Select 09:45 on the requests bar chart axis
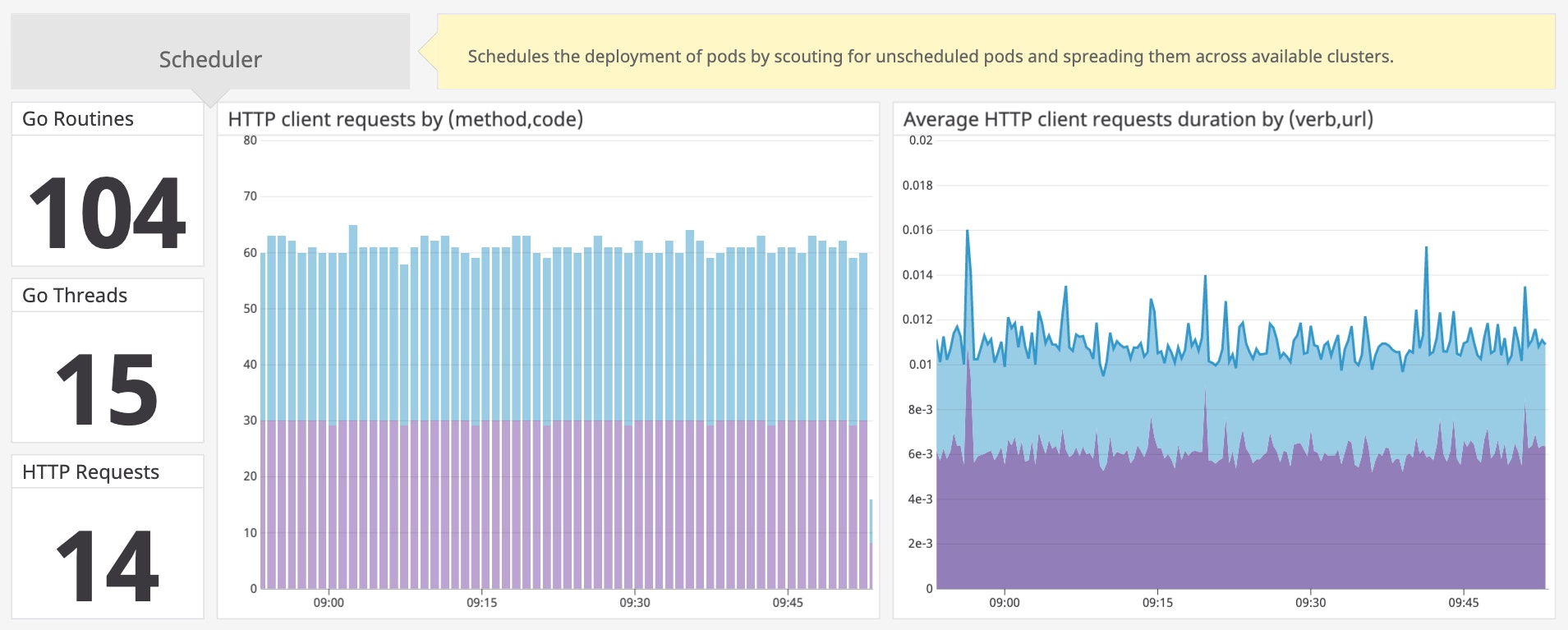 [x=788, y=603]
